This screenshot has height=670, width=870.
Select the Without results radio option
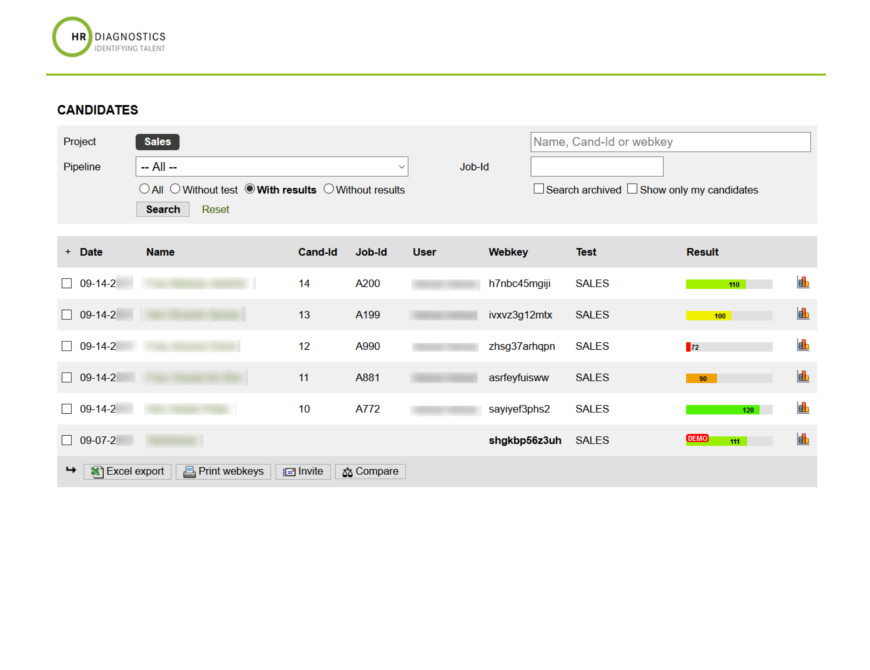[328, 189]
